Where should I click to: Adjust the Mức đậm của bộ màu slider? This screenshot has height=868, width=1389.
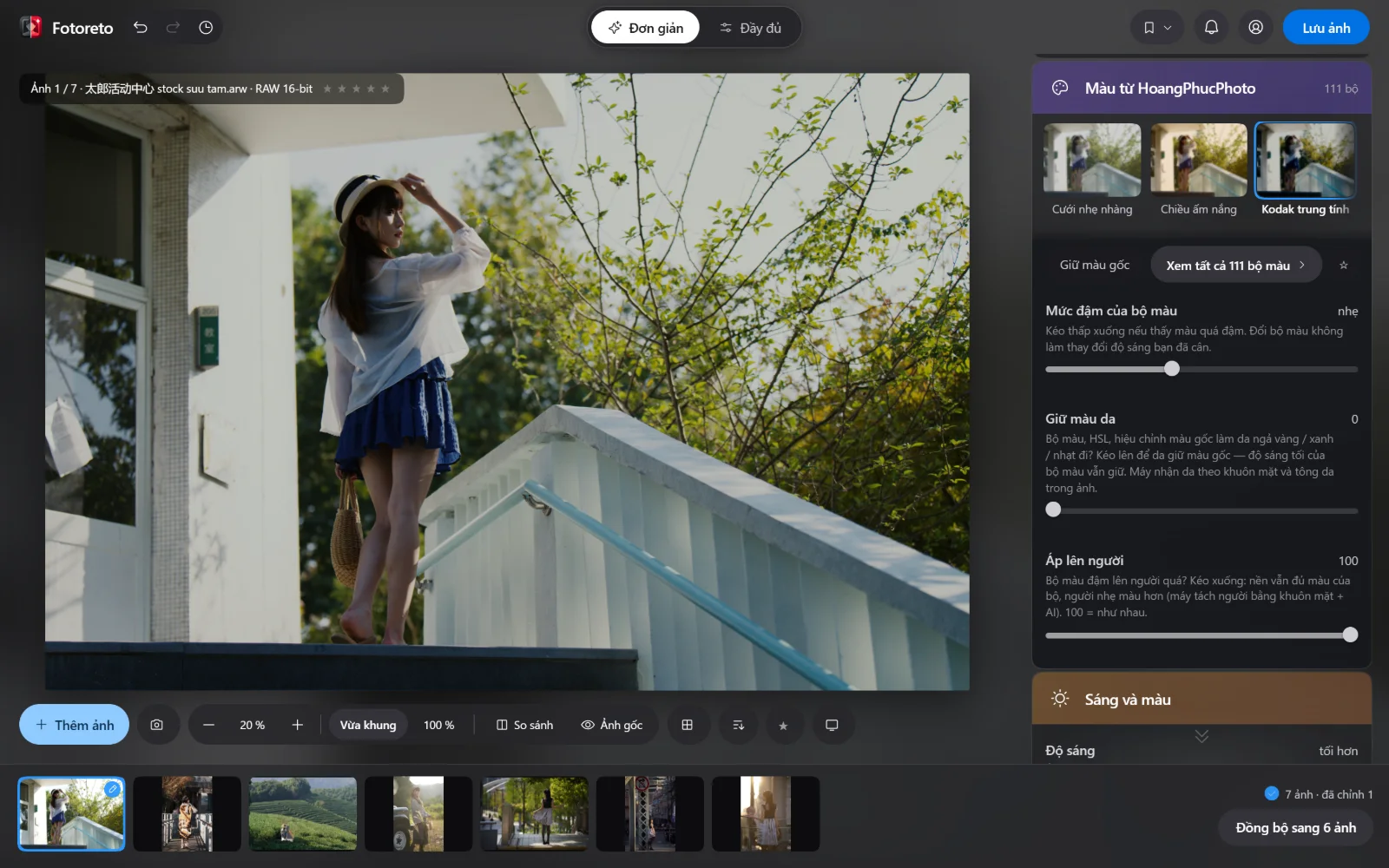1201,369
